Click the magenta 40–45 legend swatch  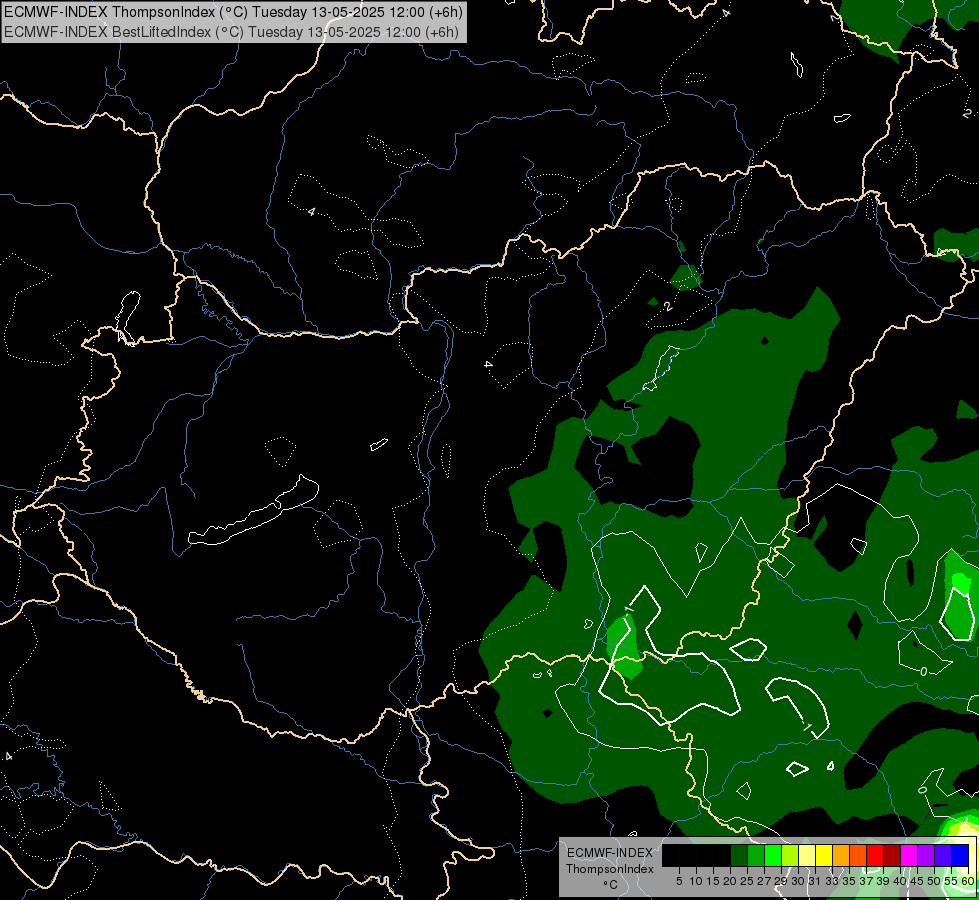[x=909, y=855]
